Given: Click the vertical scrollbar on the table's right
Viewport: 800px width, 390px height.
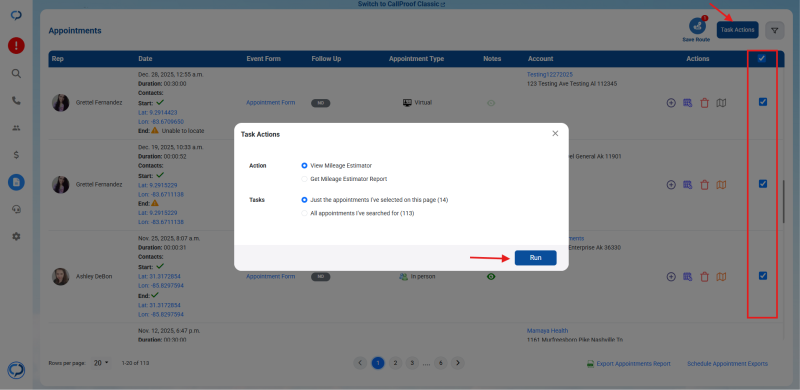Looking at the screenshot, I should [x=784, y=201].
